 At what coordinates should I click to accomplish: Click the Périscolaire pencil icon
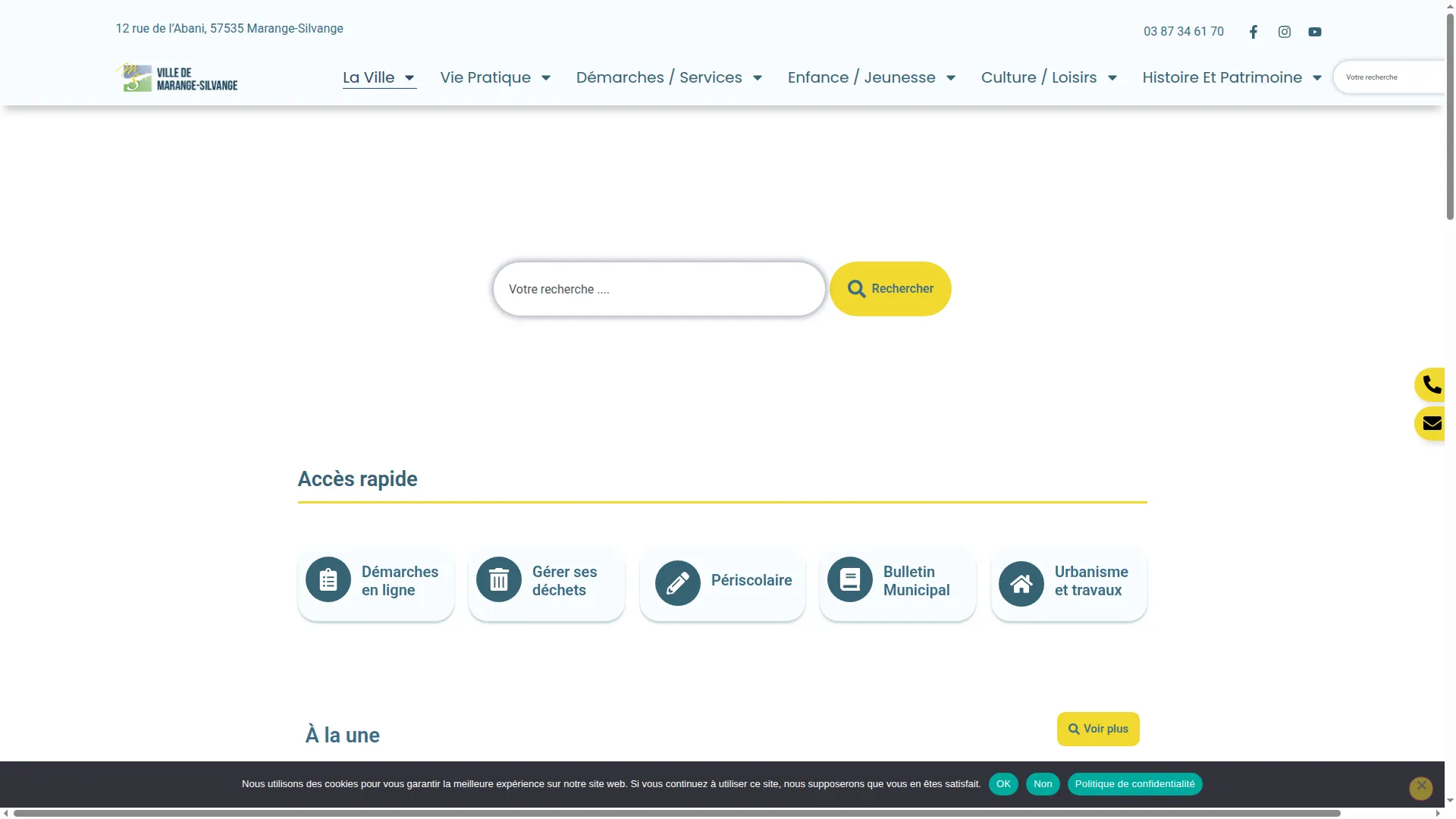click(x=678, y=583)
